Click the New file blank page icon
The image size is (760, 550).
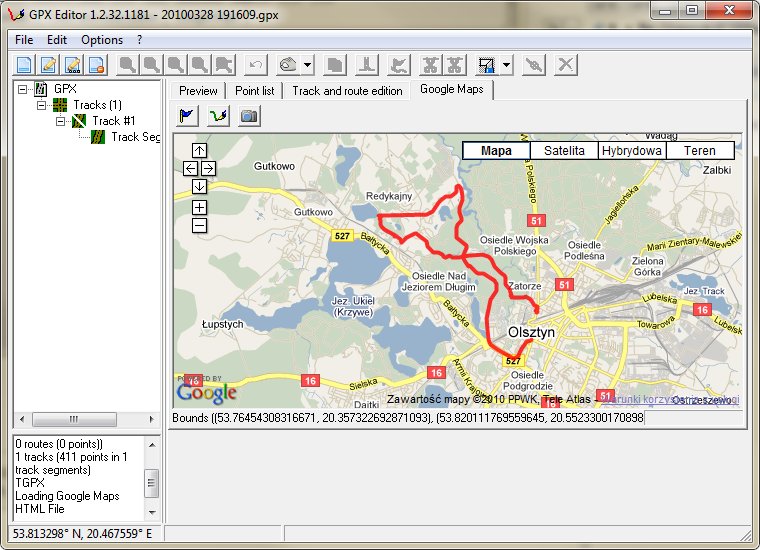point(24,64)
